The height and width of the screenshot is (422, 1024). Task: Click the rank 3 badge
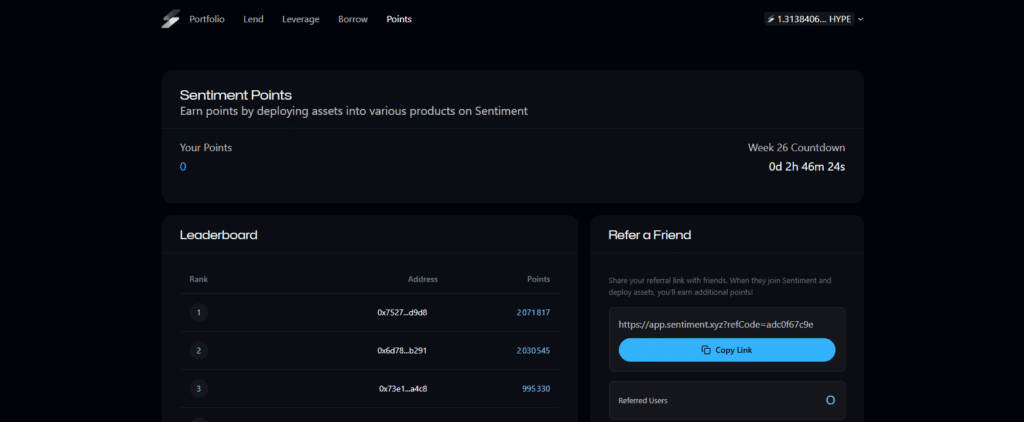(x=198, y=388)
